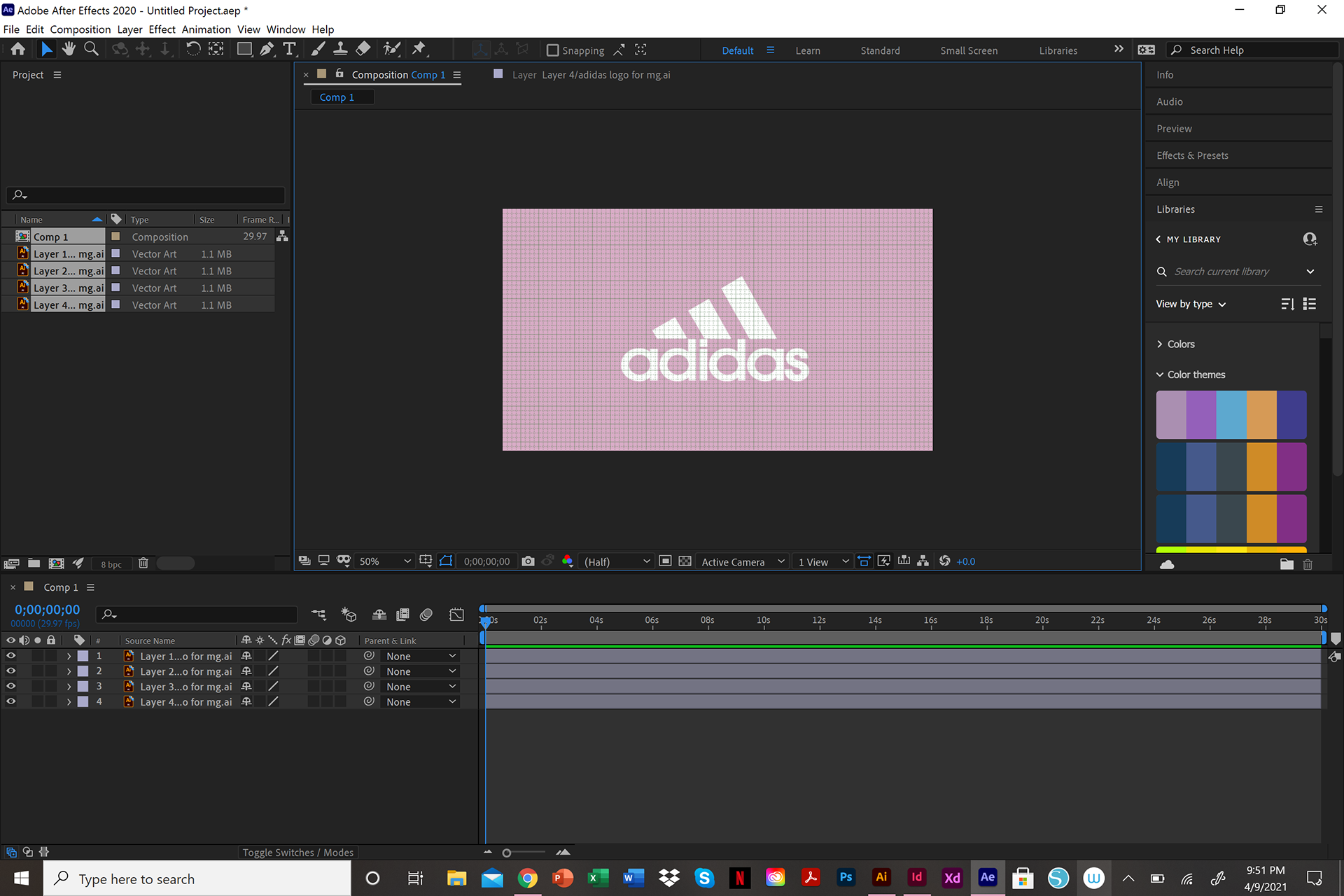
Task: Open the Composition menu
Action: 80,29
